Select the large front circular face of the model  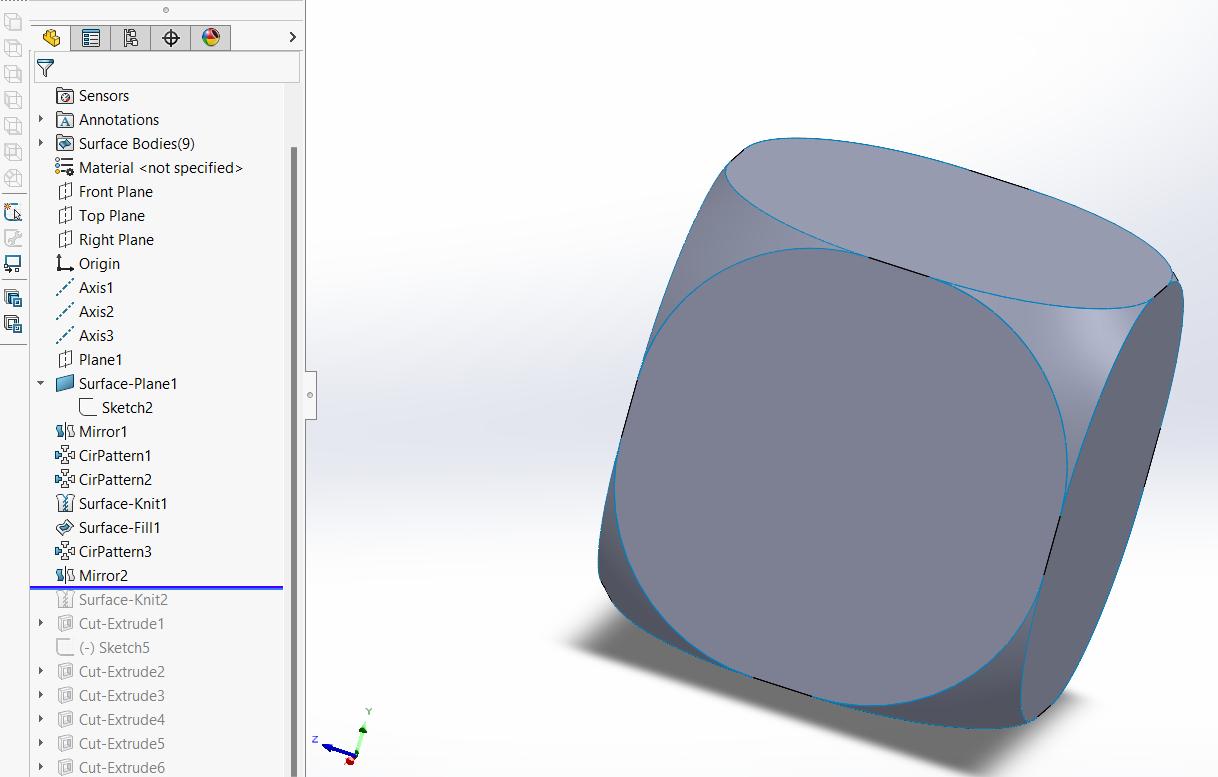840,475
